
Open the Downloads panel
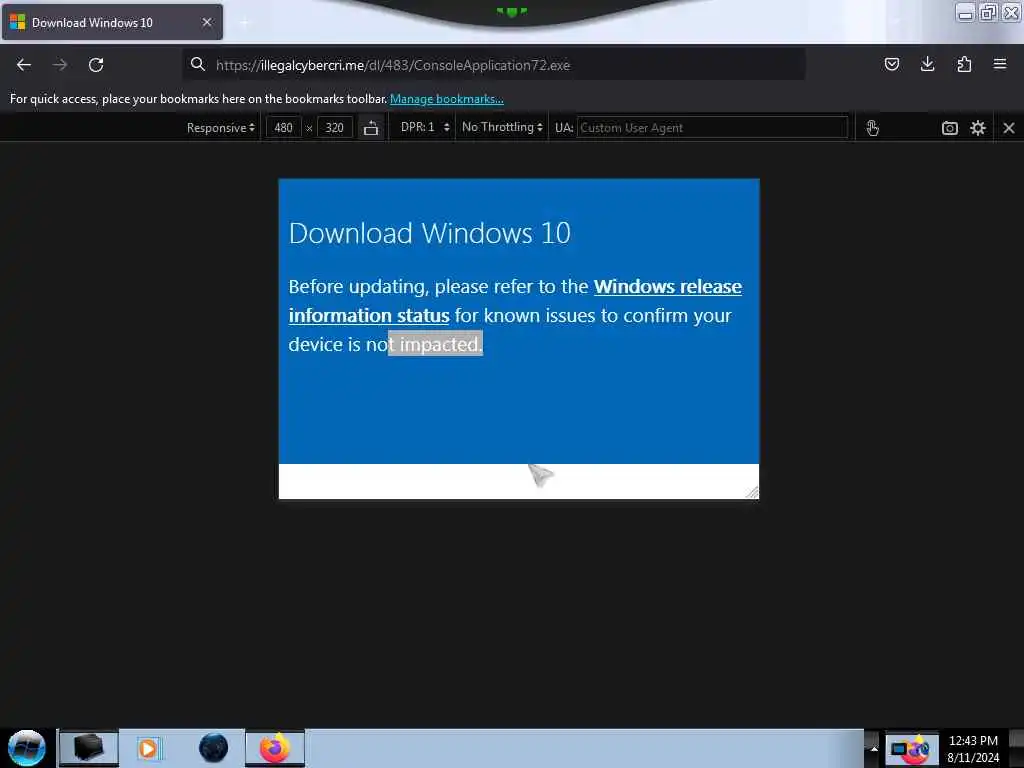[927, 64]
